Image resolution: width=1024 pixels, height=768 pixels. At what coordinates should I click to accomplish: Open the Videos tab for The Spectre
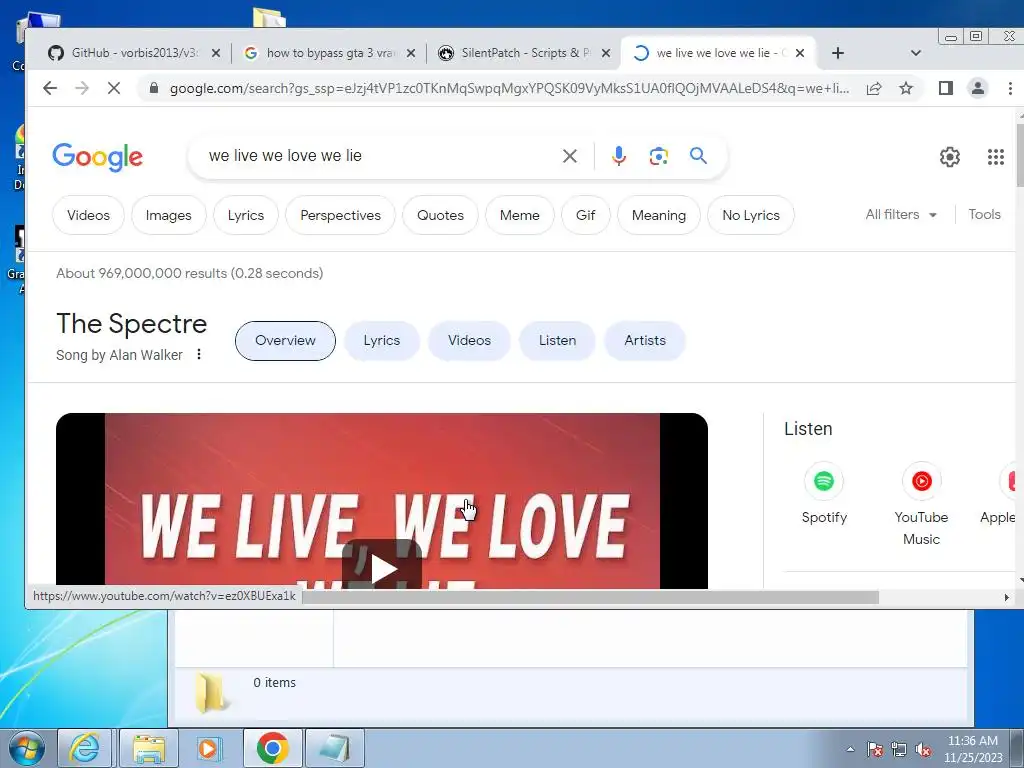coord(469,340)
